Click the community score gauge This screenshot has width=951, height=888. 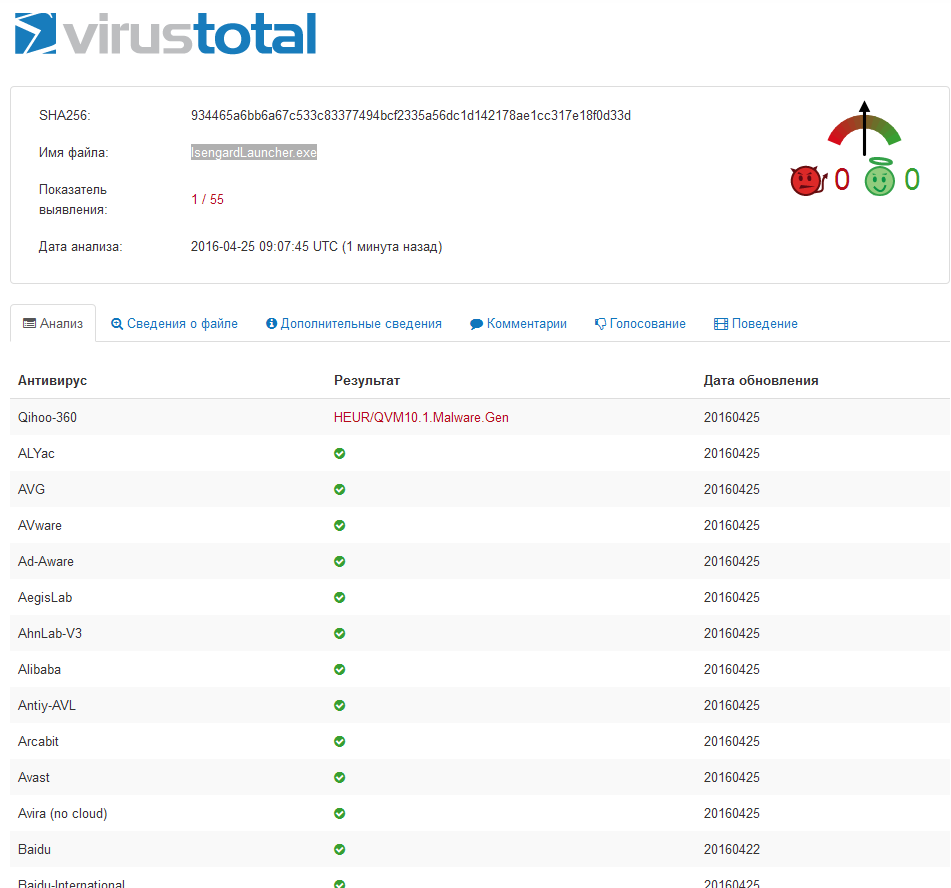click(864, 127)
